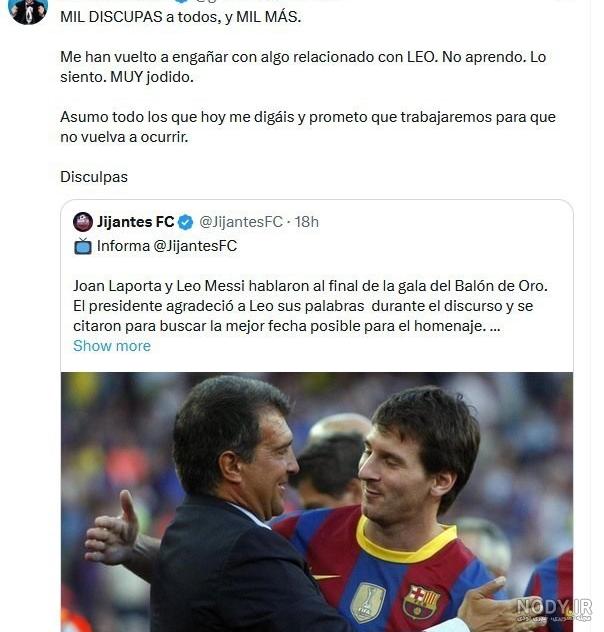
Task: Click the line 'MIL DISCUPAS a todos, y MIL MÁS.'
Action: click(x=181, y=17)
